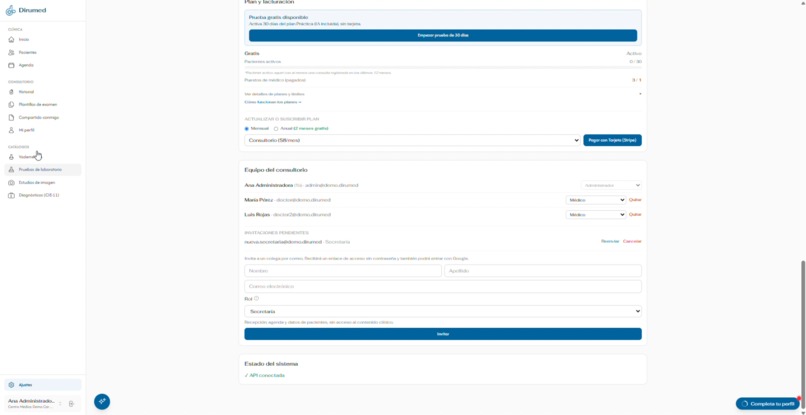Click the personnel icon under Consultorio
The height and width of the screenshot is (415, 806).
[x=11, y=92]
